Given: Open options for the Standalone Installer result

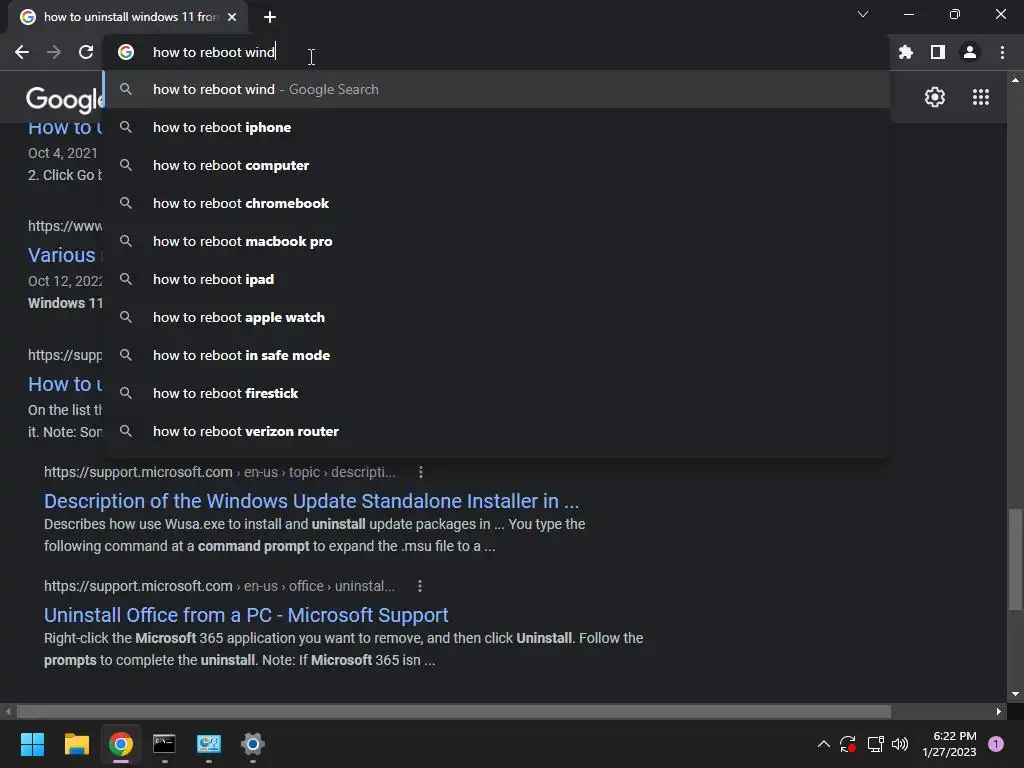Looking at the screenshot, I should [x=421, y=472].
